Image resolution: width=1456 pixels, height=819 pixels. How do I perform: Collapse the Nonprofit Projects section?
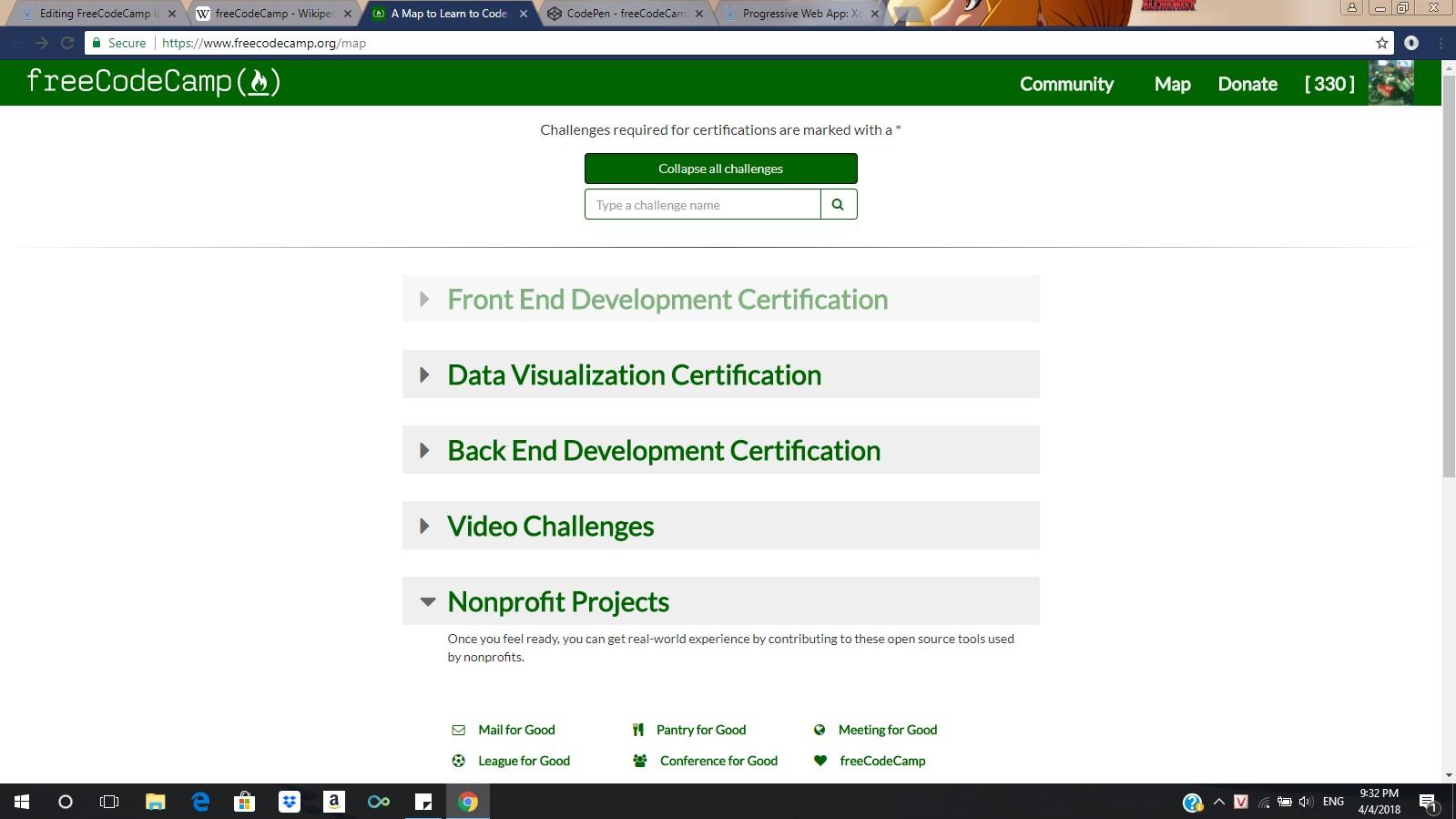[721, 601]
